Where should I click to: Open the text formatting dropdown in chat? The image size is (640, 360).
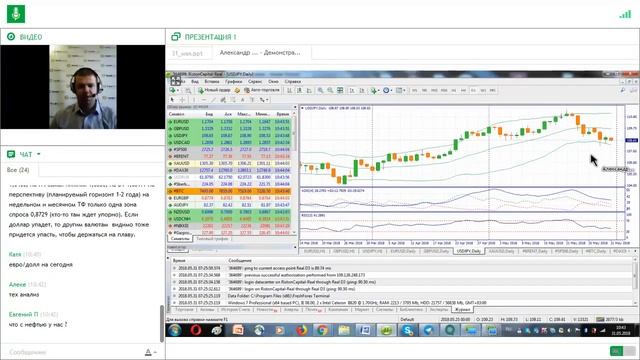point(150,352)
